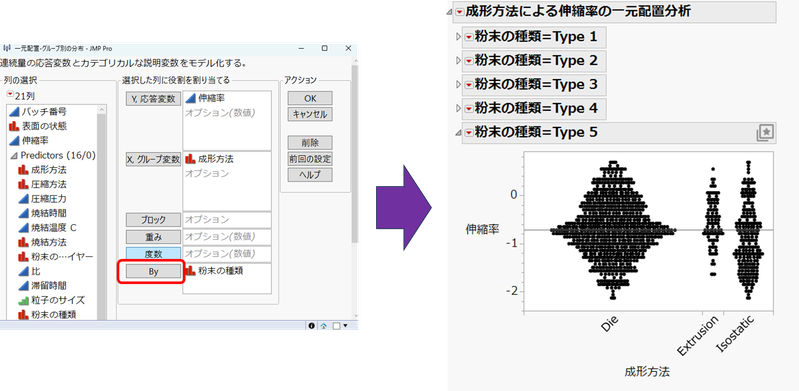This screenshot has width=799, height=391.
Task: Click the キャンセル button
Action: tap(310, 114)
